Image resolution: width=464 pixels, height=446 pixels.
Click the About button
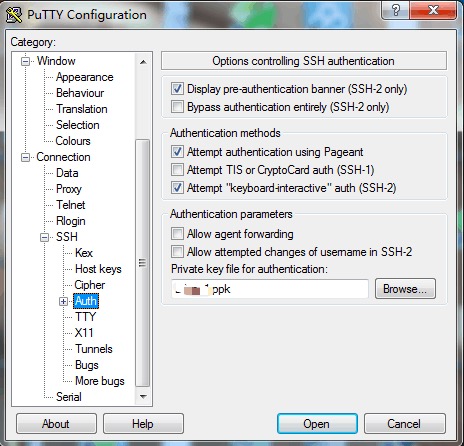click(x=56, y=424)
